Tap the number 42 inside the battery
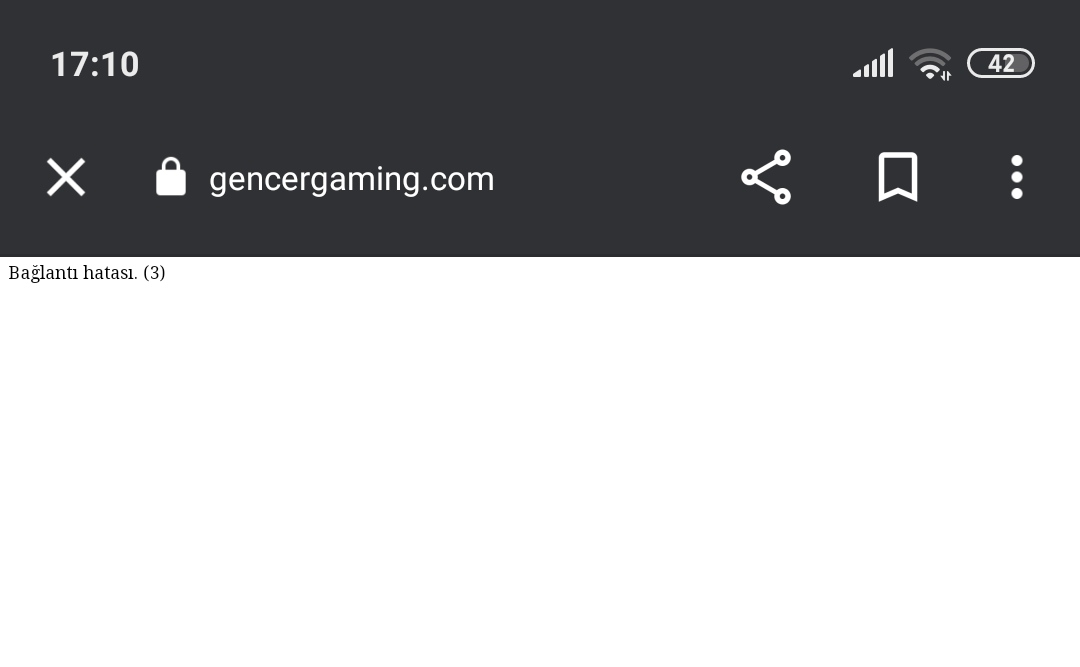 pos(1001,64)
